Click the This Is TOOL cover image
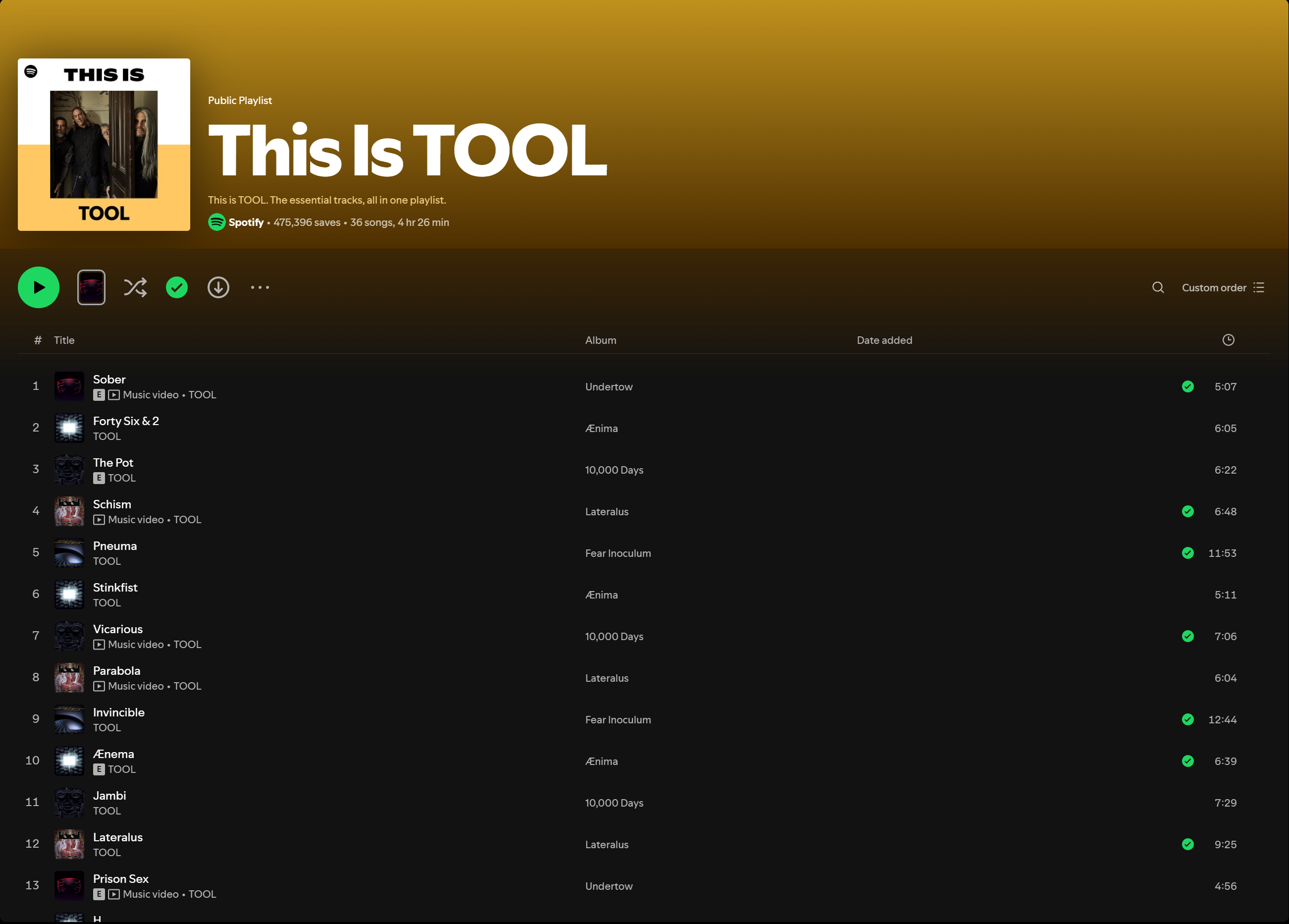1289x924 pixels. [104, 144]
